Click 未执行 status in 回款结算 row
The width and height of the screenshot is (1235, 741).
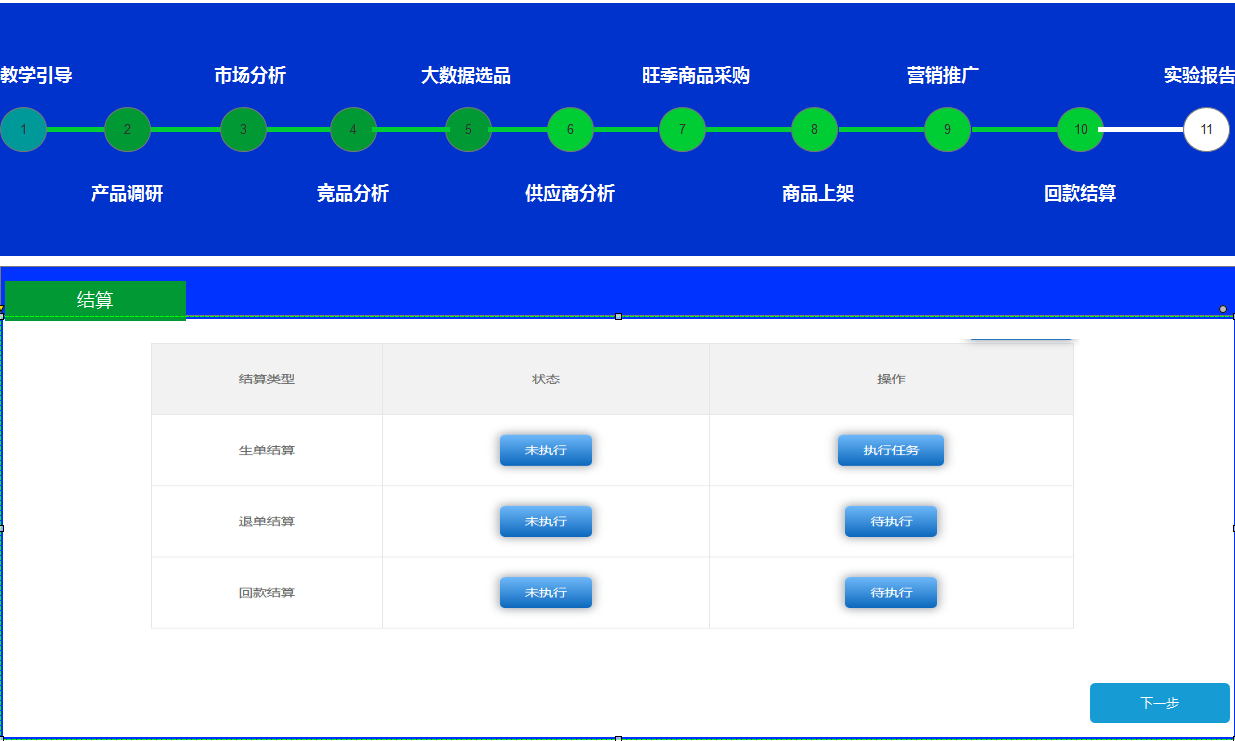point(545,592)
